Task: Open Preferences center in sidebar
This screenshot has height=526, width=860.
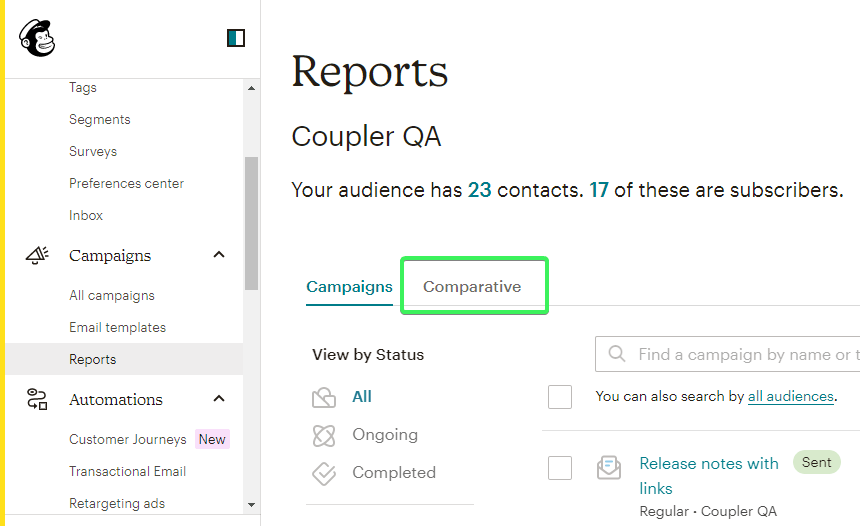Action: (x=127, y=183)
